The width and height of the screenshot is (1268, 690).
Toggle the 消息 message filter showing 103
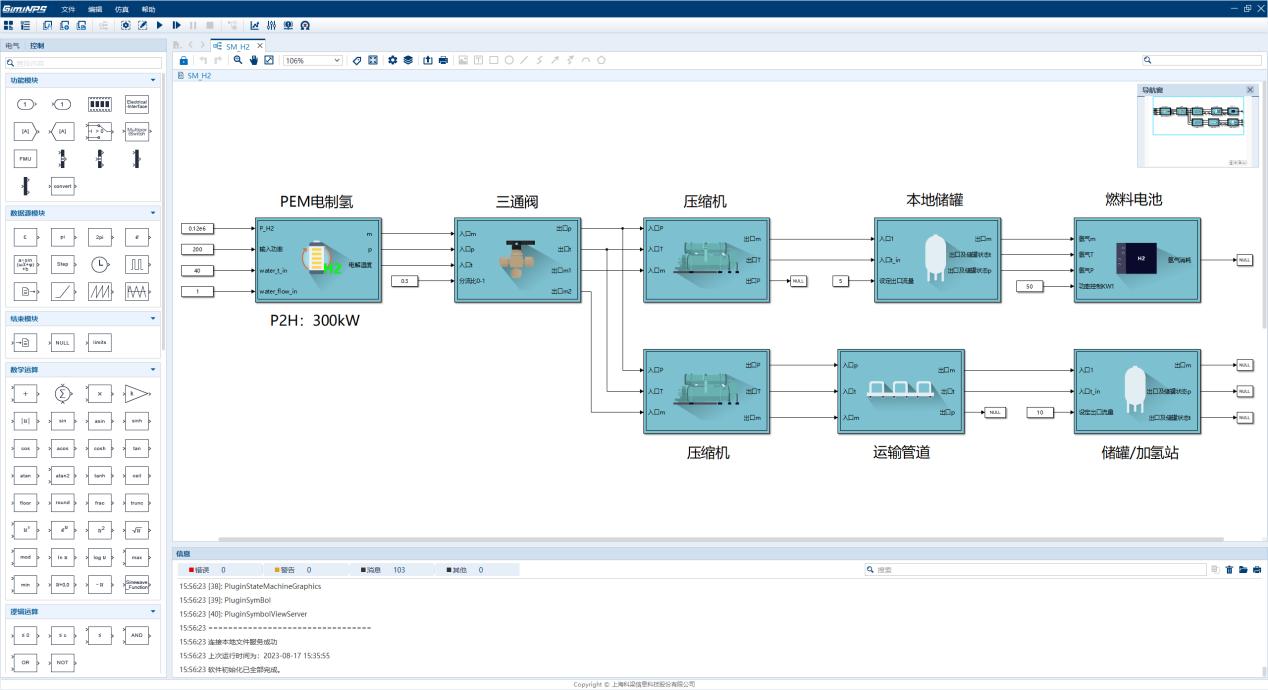pos(383,570)
